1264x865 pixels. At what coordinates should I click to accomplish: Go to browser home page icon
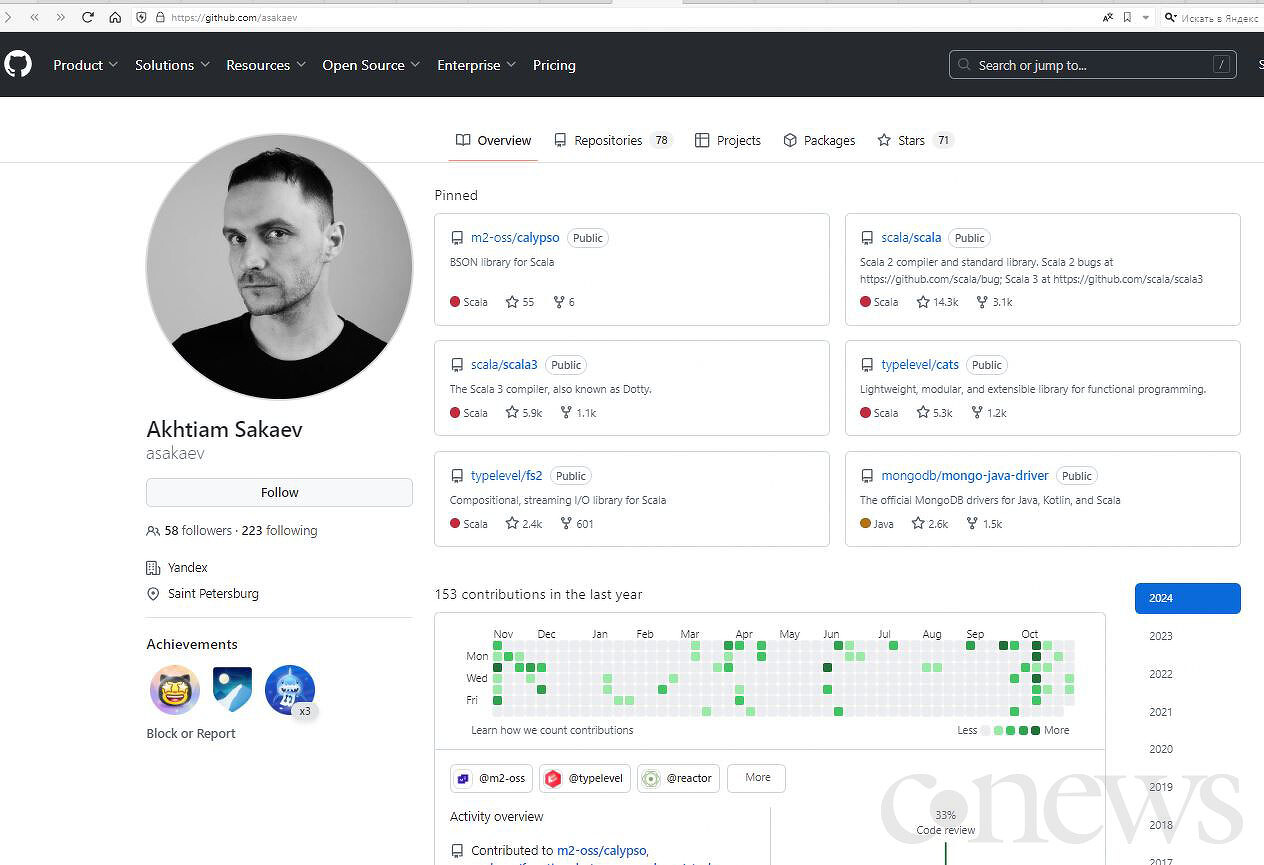tap(115, 17)
